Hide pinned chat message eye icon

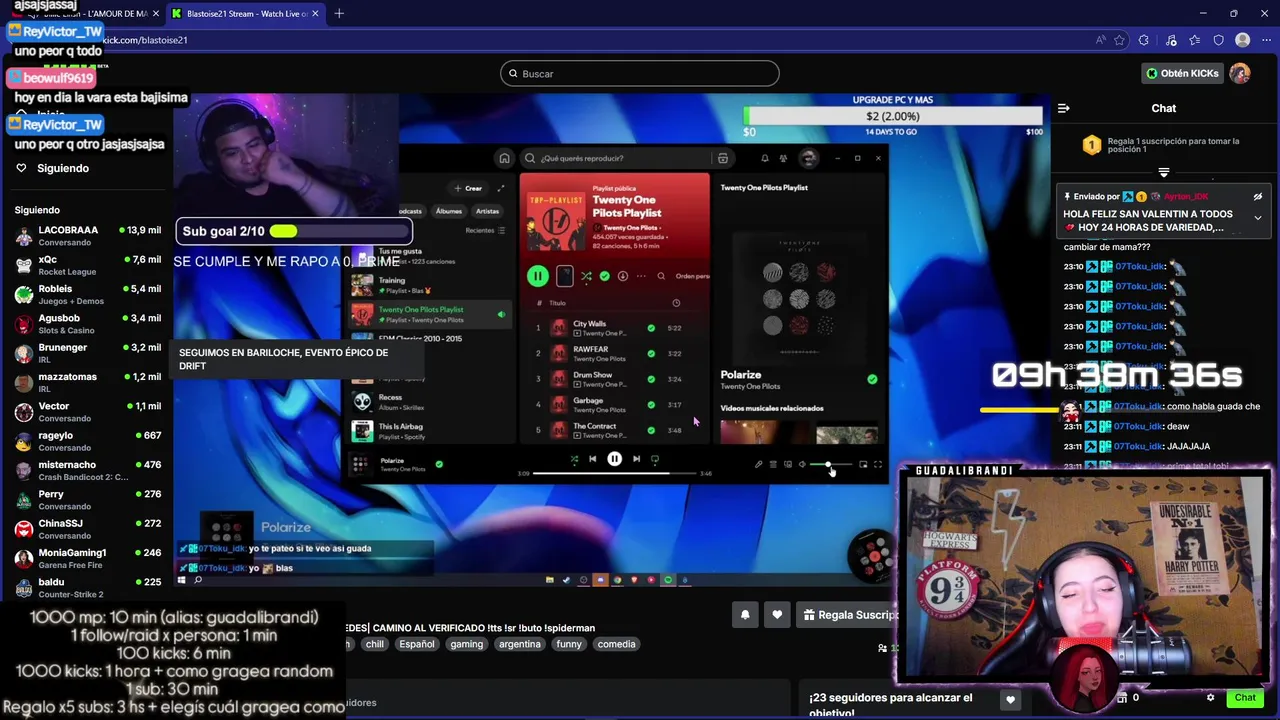pos(1258,197)
